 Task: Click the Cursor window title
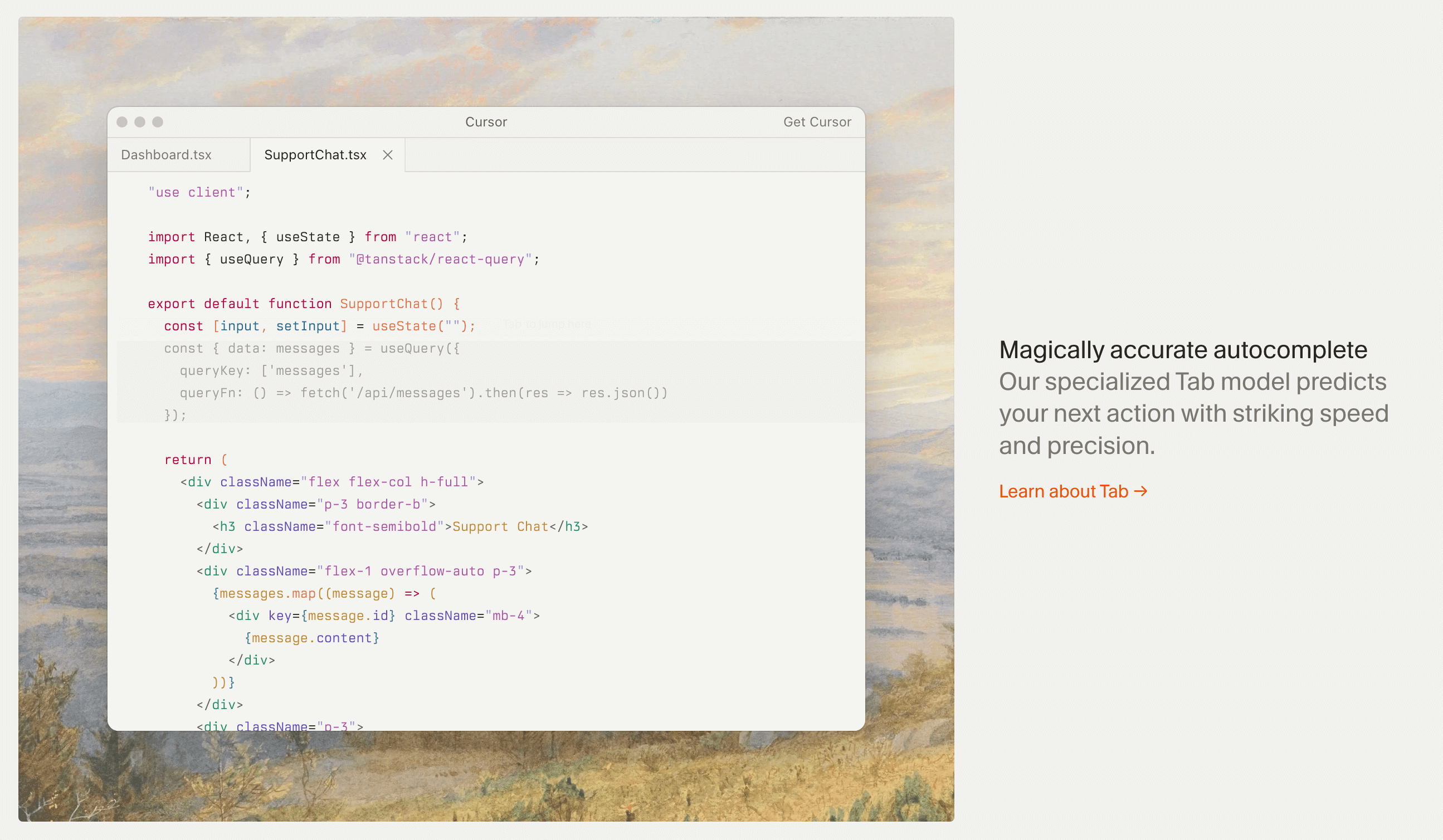click(x=486, y=122)
